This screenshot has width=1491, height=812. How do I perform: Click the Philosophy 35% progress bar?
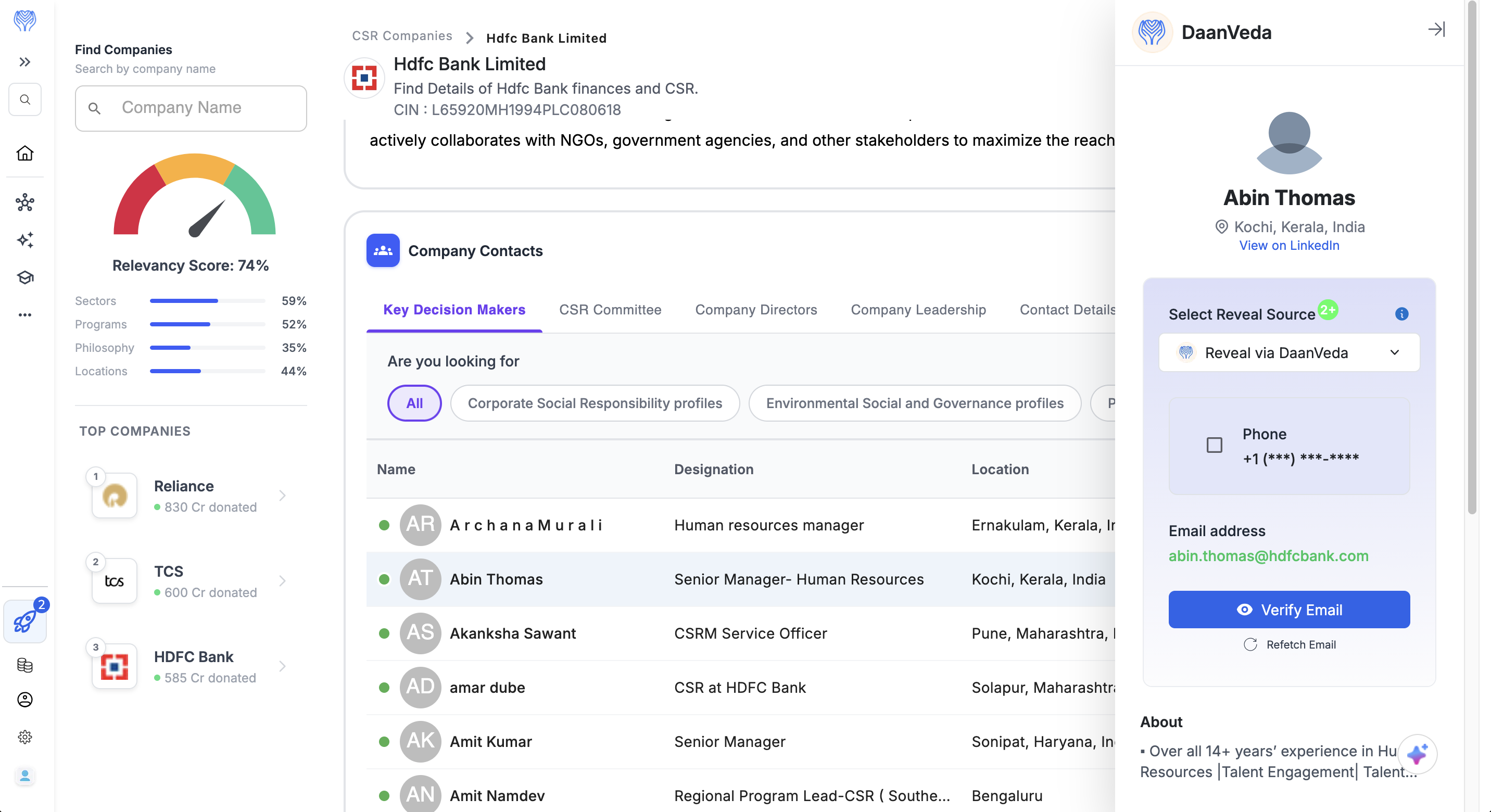207,348
